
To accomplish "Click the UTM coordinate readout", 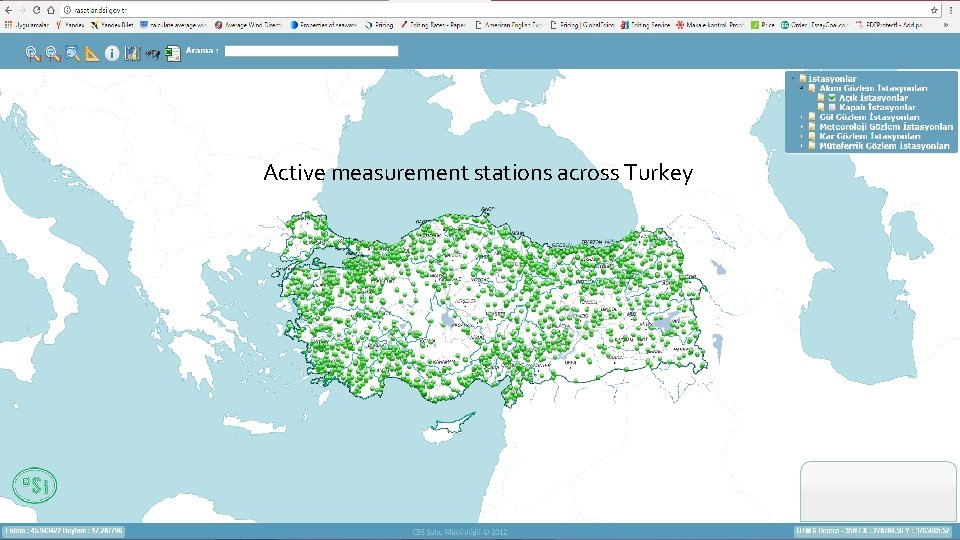I will click(x=873, y=531).
